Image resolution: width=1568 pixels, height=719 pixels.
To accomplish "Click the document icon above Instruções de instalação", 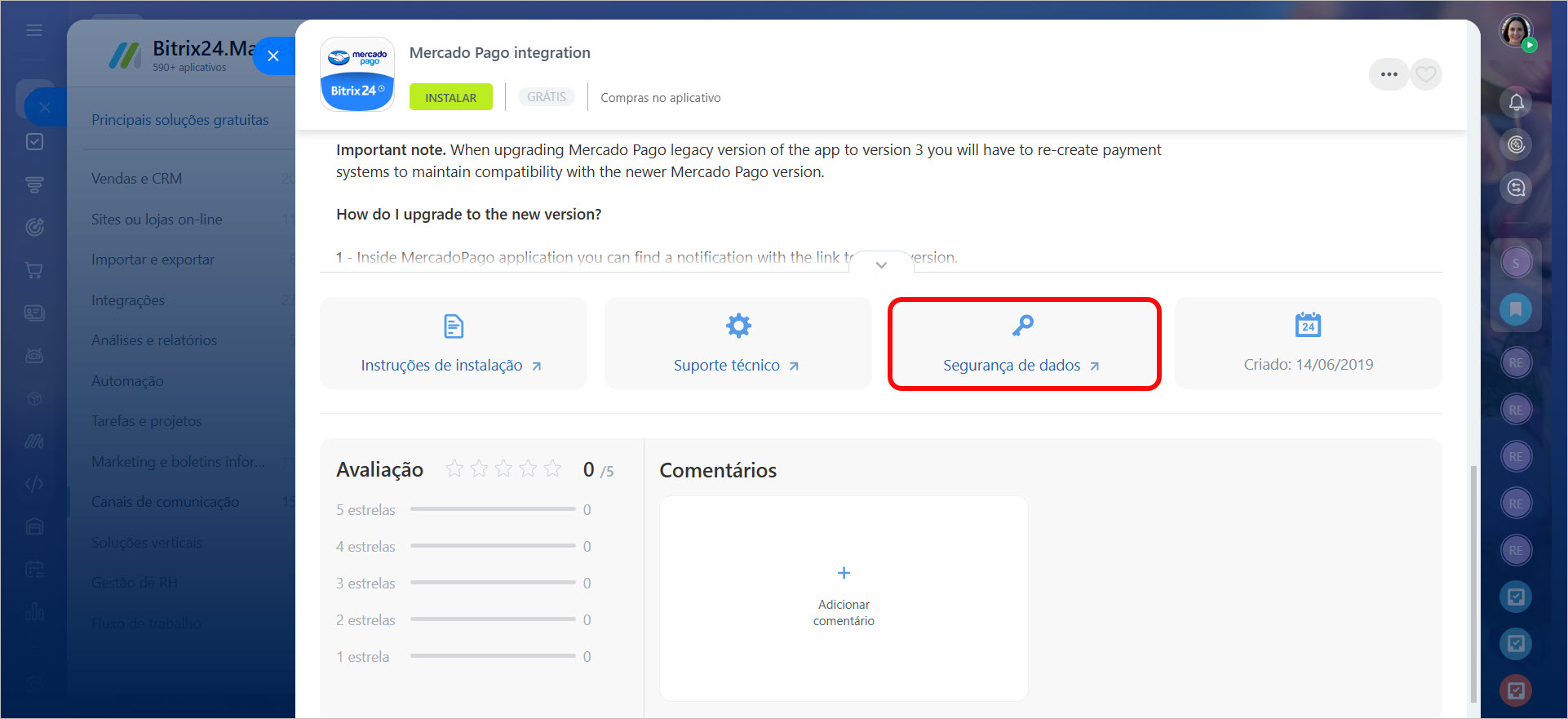I will pos(454,326).
